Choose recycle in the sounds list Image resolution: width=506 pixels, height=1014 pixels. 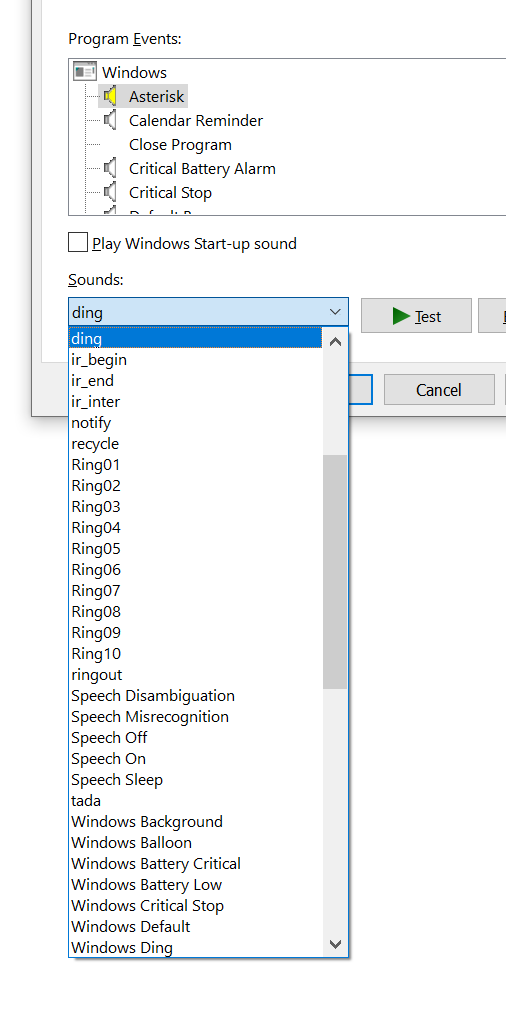tap(195, 444)
